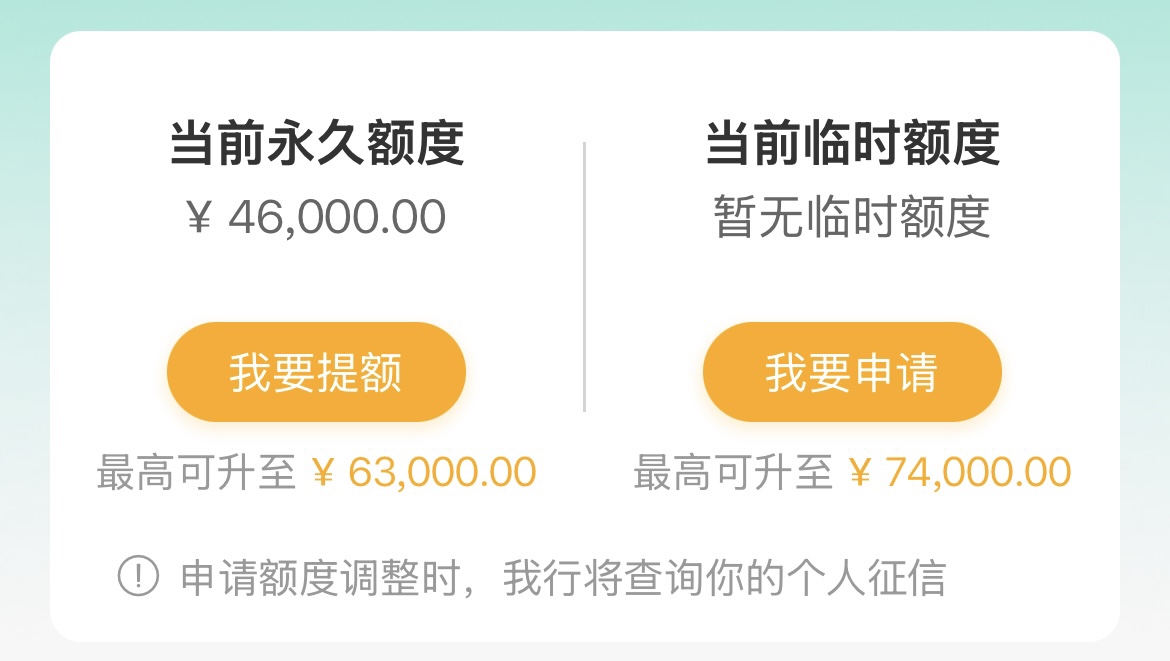
Task: Click the yen symbol before 63,000.00
Action: 323,473
